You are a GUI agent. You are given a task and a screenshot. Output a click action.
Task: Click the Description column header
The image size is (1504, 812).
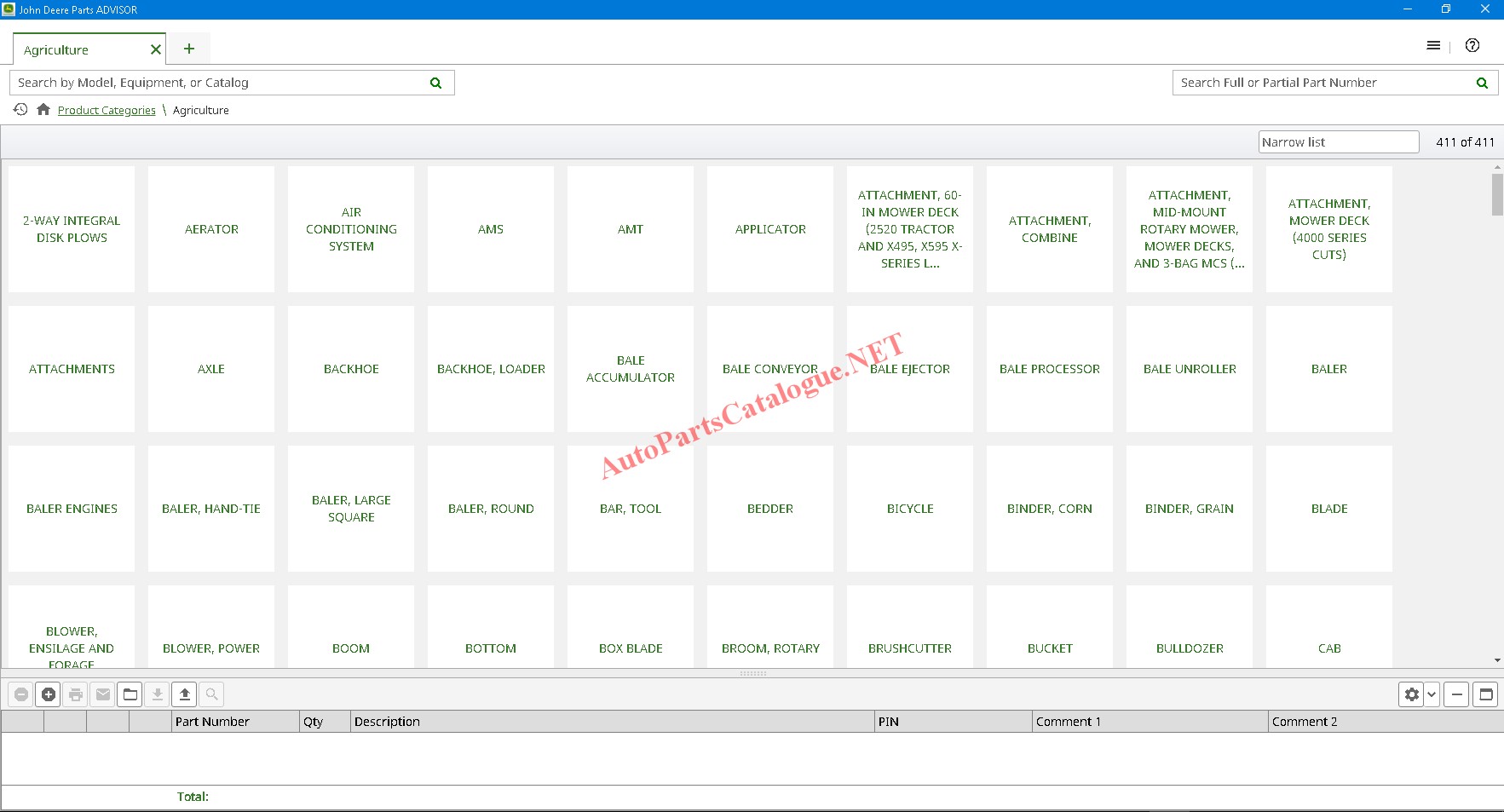point(613,722)
